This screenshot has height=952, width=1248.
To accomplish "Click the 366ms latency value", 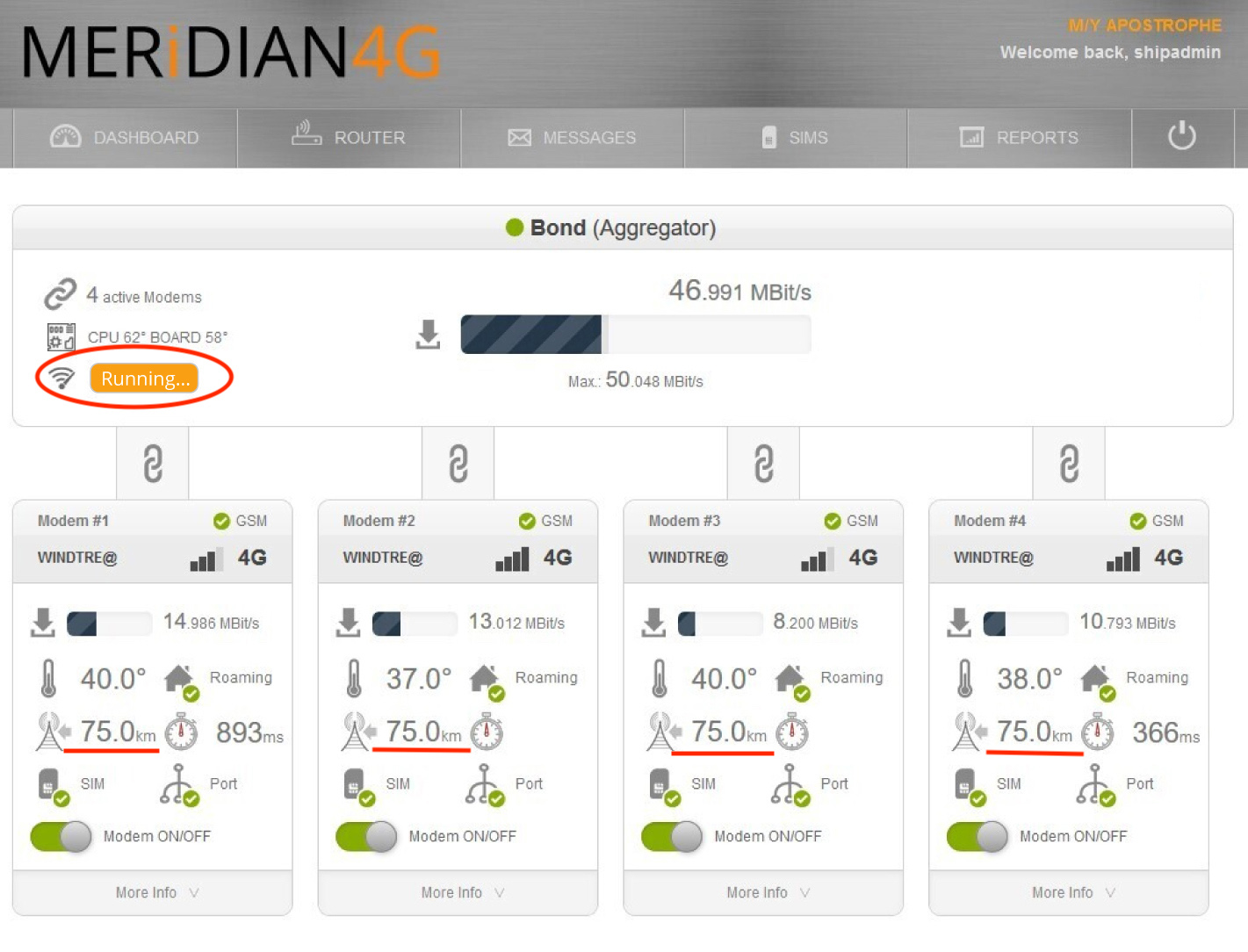I will [1166, 732].
